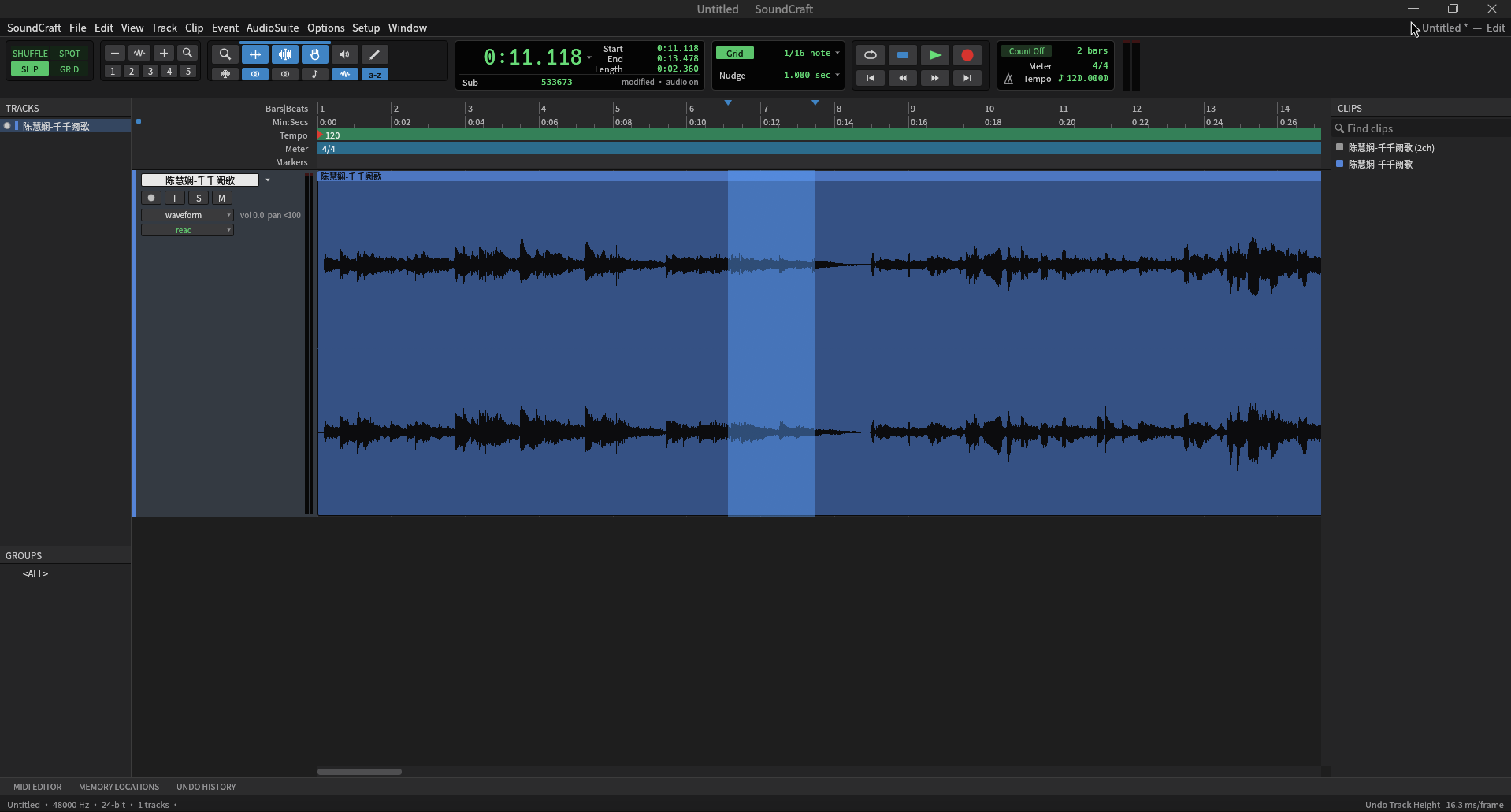Click the audio waveform zoom button
The image size is (1511, 812).
pyautogui.click(x=139, y=53)
